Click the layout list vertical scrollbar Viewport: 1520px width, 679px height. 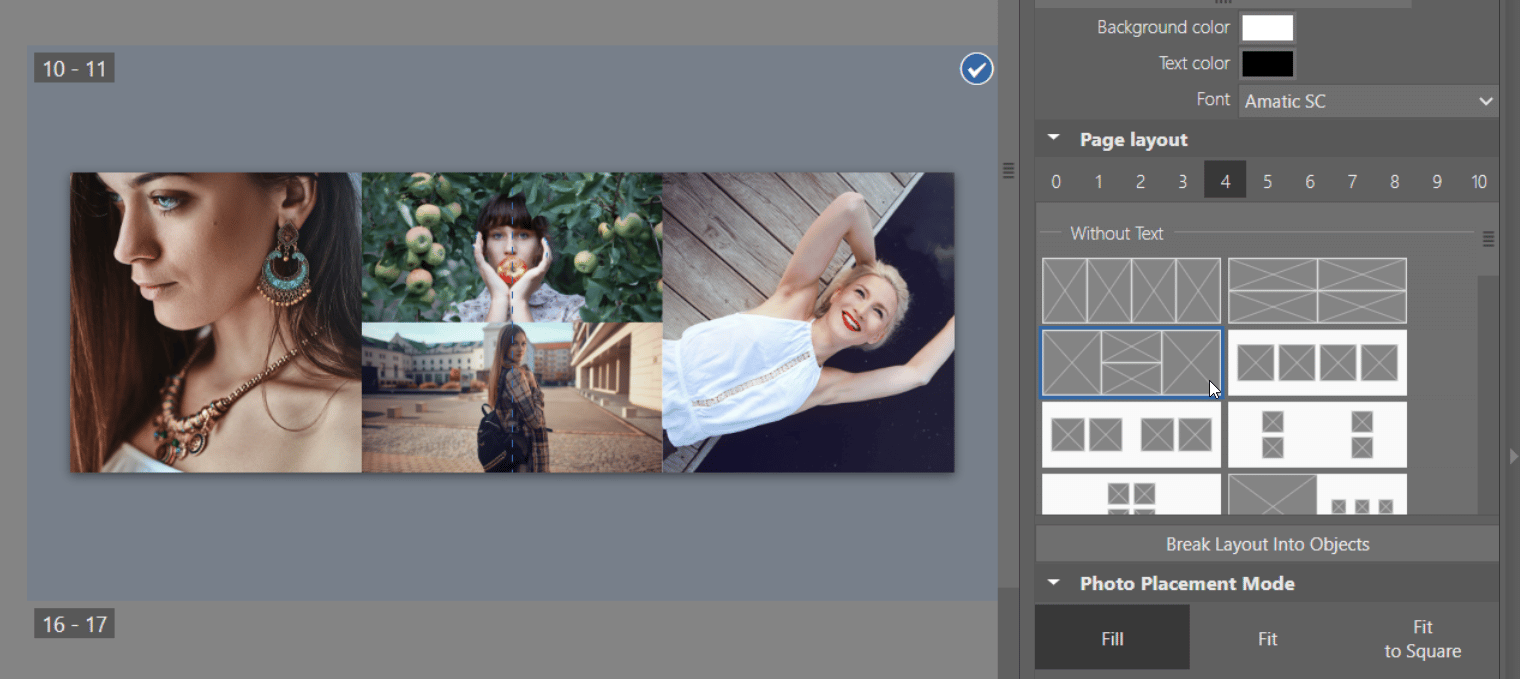coord(1488,395)
